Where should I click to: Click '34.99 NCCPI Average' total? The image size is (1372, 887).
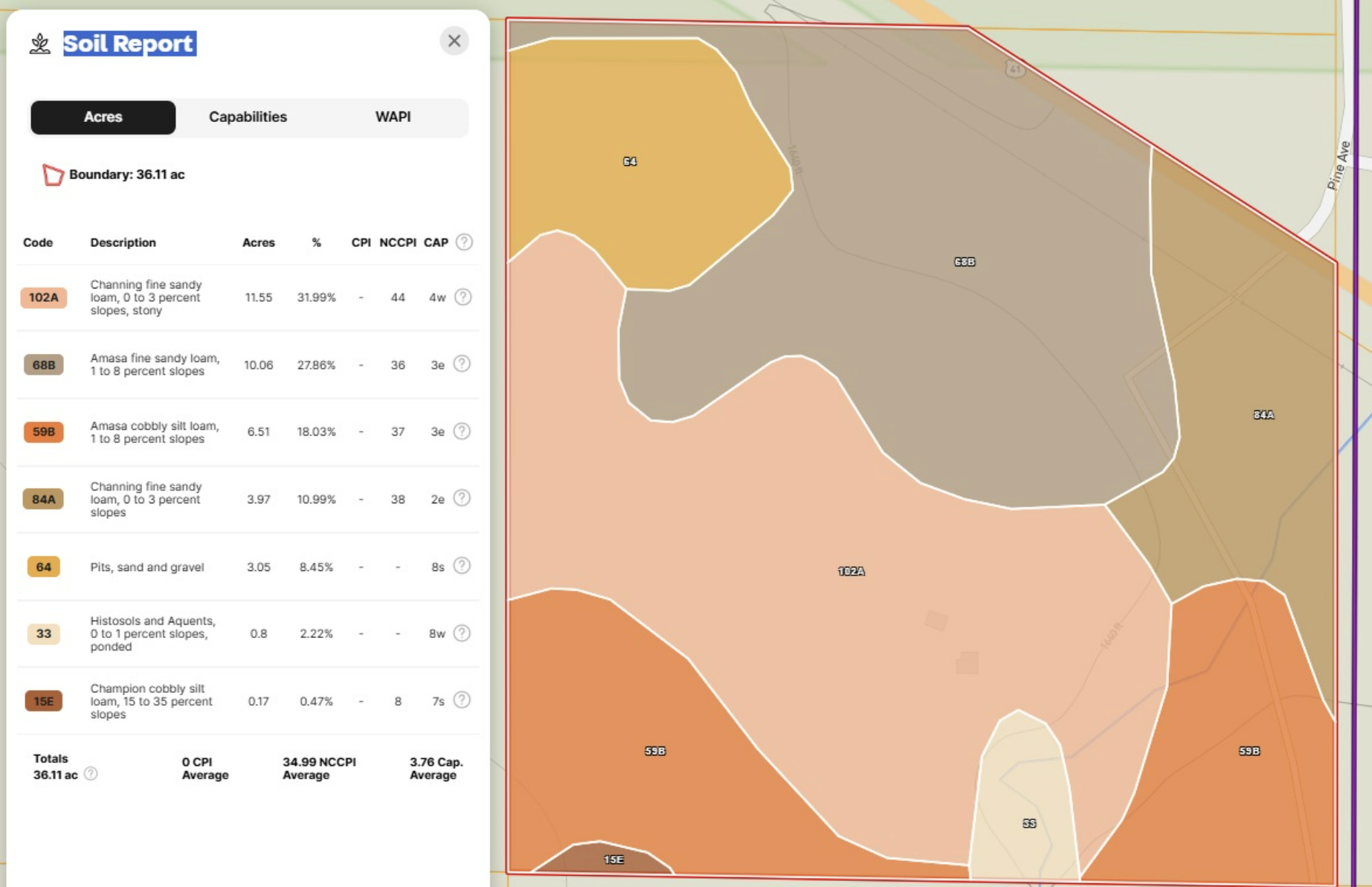coord(319,769)
